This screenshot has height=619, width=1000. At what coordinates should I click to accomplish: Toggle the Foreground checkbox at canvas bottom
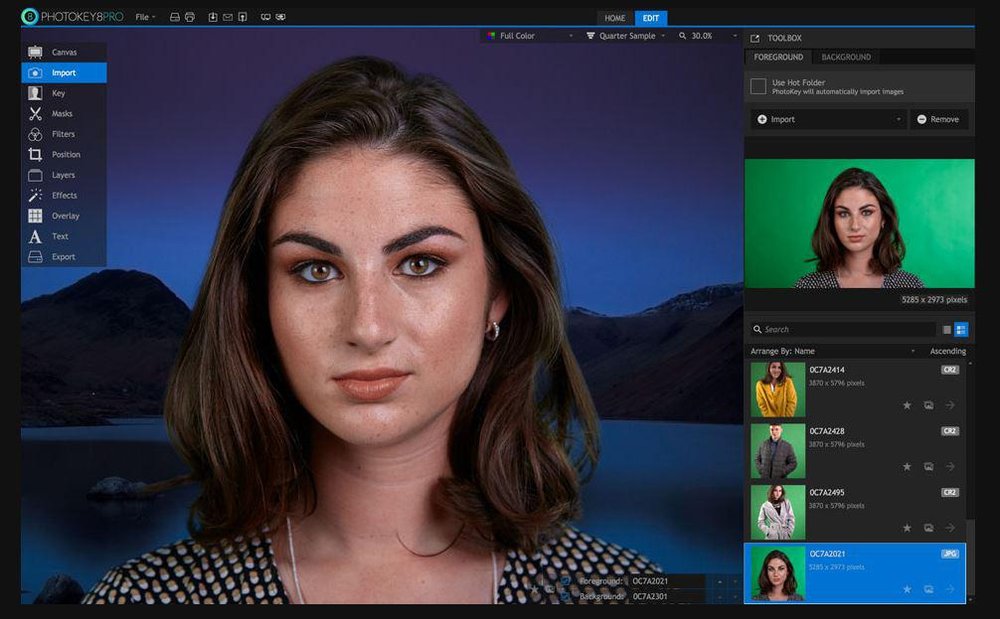tap(565, 581)
